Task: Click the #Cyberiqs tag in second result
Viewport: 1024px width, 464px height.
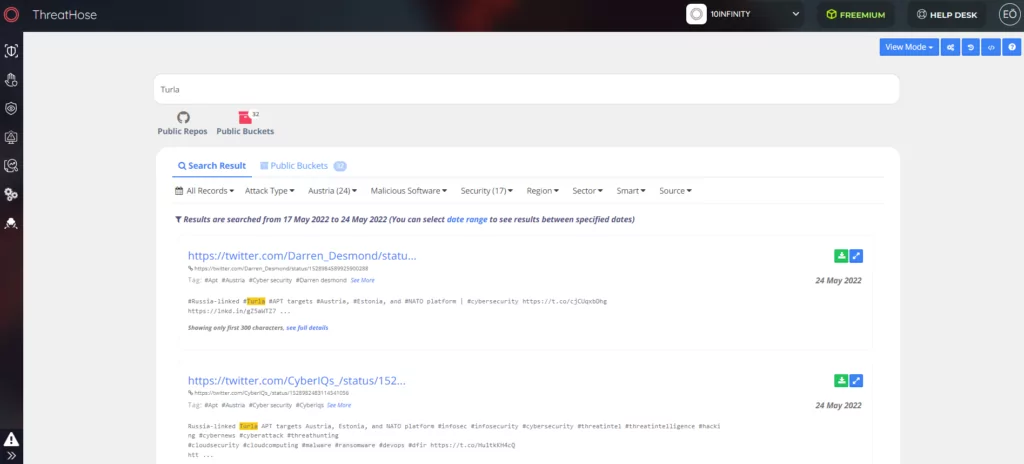Action: coord(310,405)
